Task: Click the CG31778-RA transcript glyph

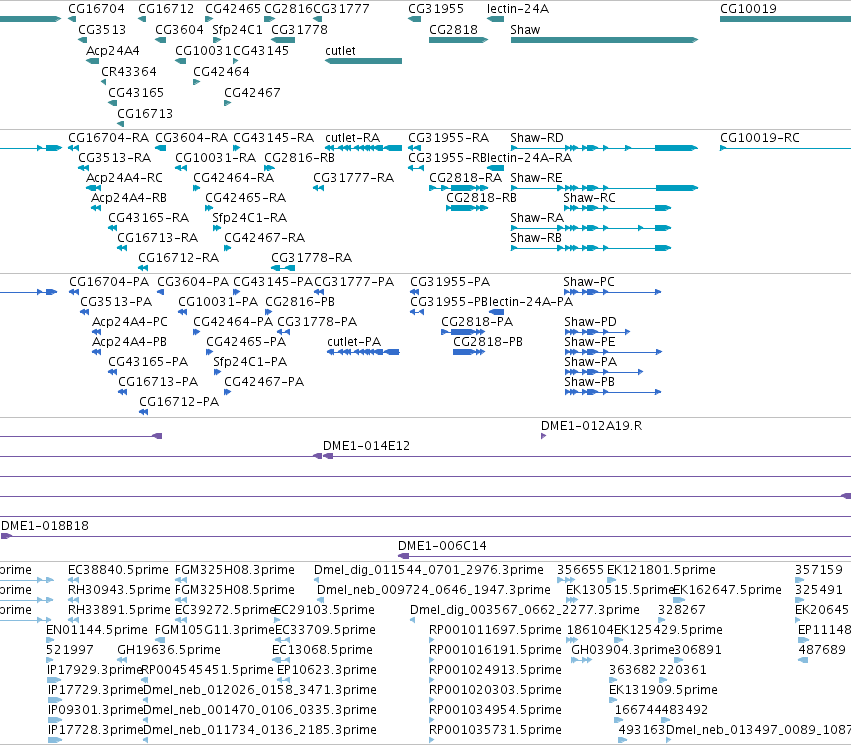Action: click(x=283, y=268)
